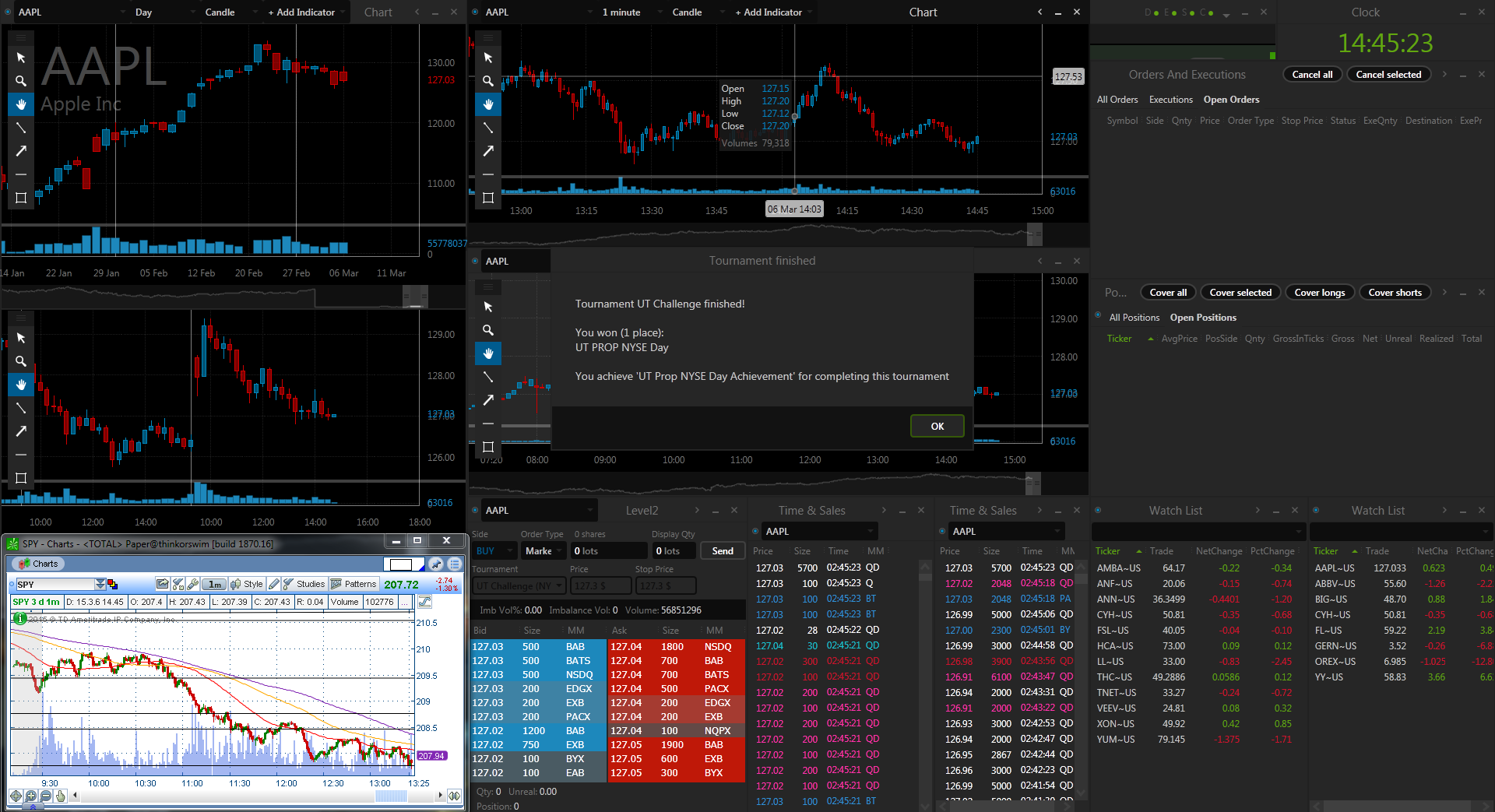The width and height of the screenshot is (1495, 812).
Task: Toggle link circle of first Watch List
Action: [x=1098, y=510]
